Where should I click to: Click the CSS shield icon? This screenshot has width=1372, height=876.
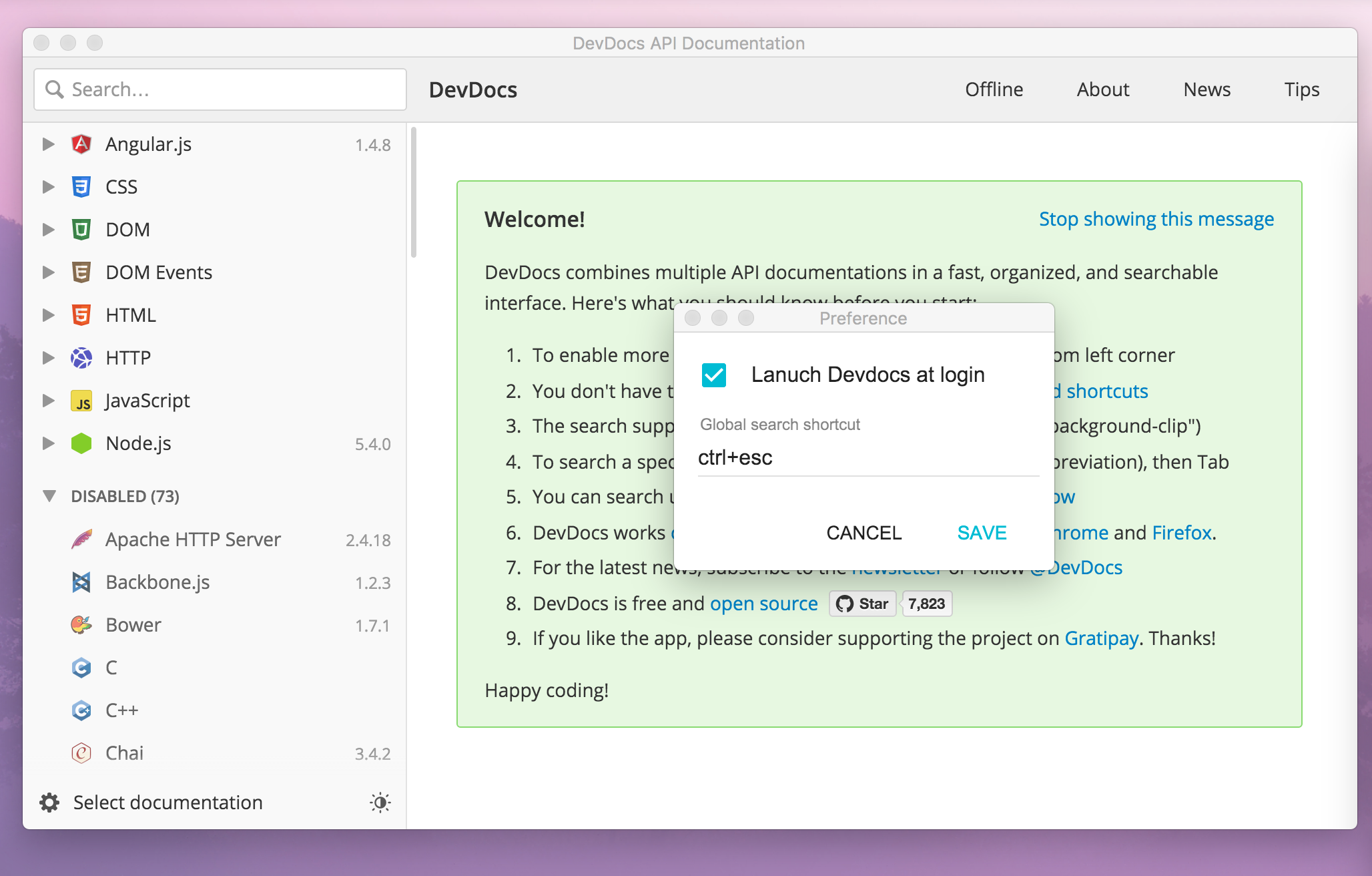click(81, 187)
